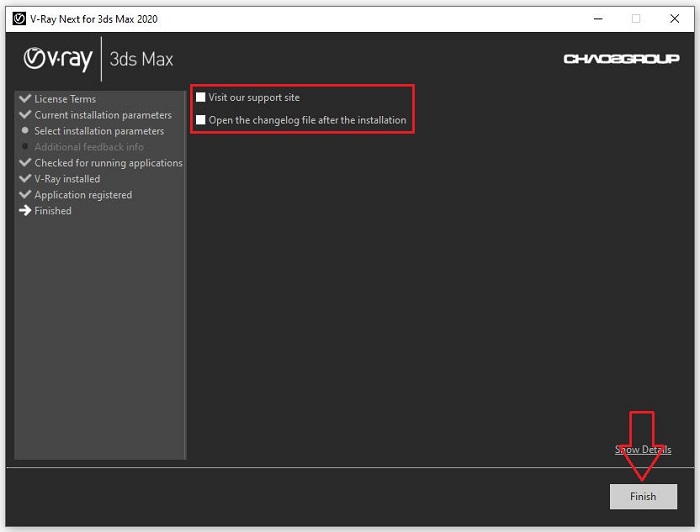Select the Checked for running applications step

(x=108, y=163)
